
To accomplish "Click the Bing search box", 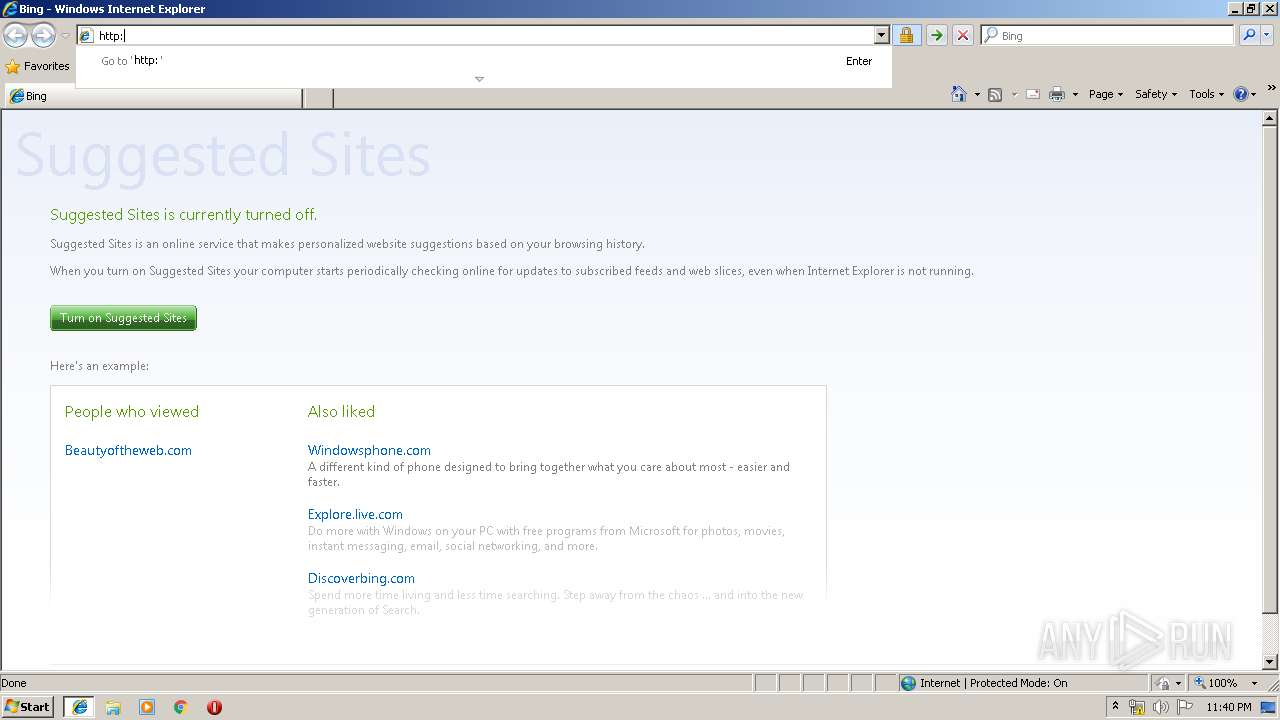I will point(1108,36).
